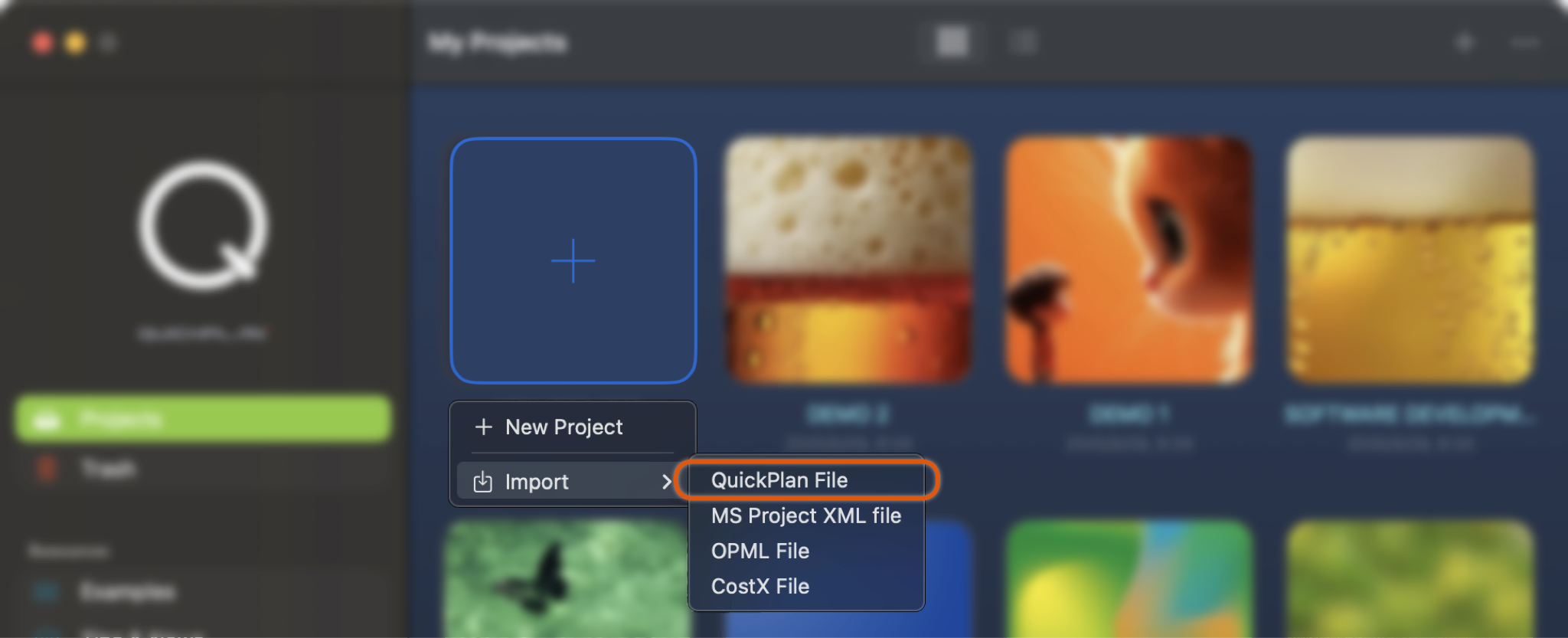Click the add button in the top-right toolbar
Viewport: 1568px width, 638px height.
pyautogui.click(x=1464, y=42)
